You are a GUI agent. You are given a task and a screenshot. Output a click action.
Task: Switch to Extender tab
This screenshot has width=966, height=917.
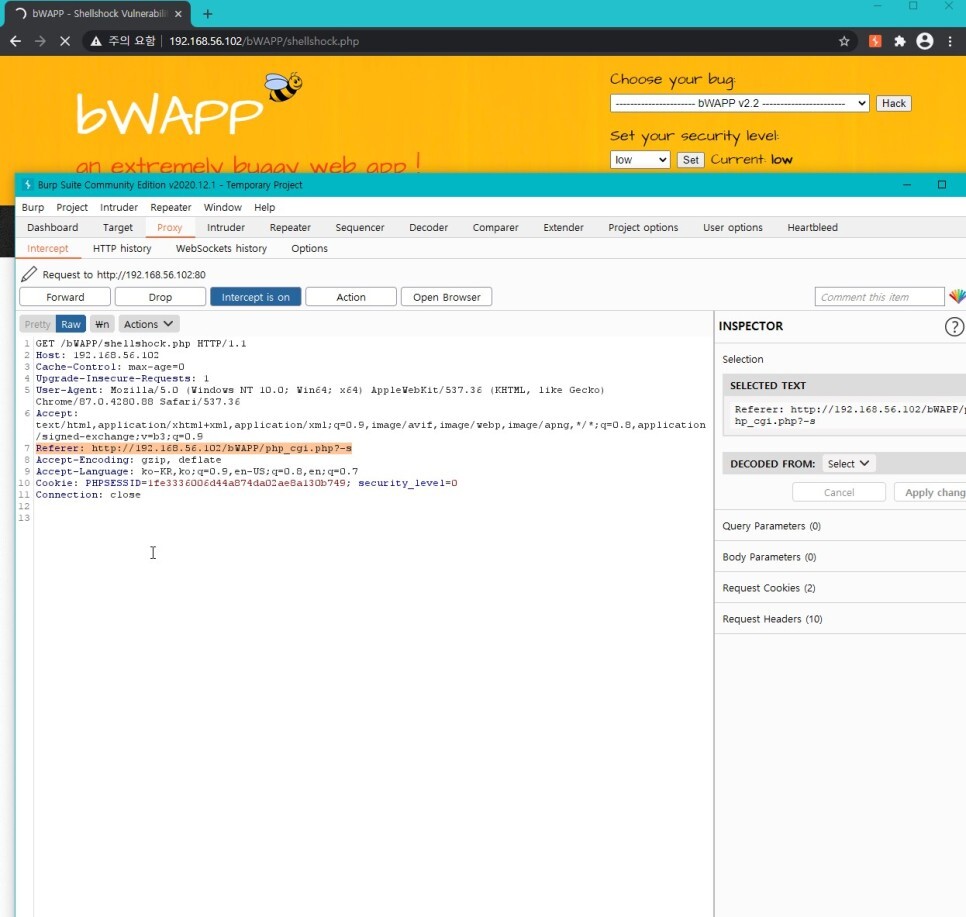(x=563, y=227)
